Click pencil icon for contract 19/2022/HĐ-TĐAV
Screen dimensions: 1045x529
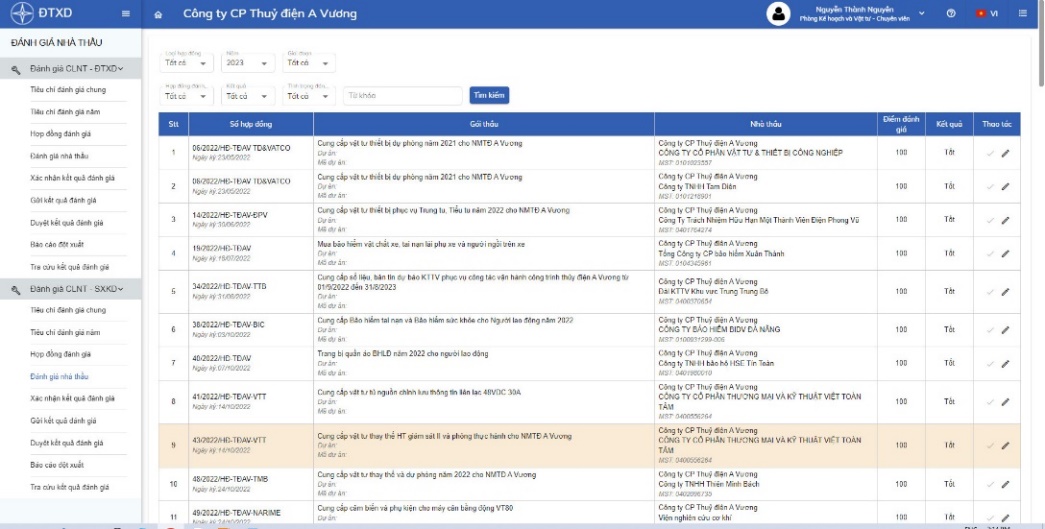(x=1005, y=254)
